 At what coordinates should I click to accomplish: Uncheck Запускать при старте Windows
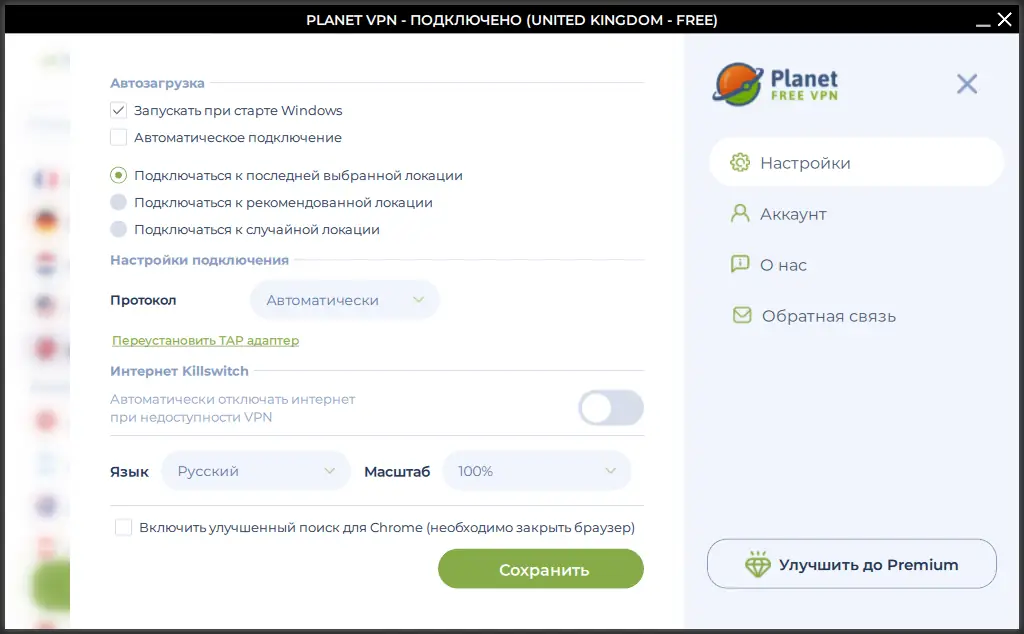click(x=118, y=110)
